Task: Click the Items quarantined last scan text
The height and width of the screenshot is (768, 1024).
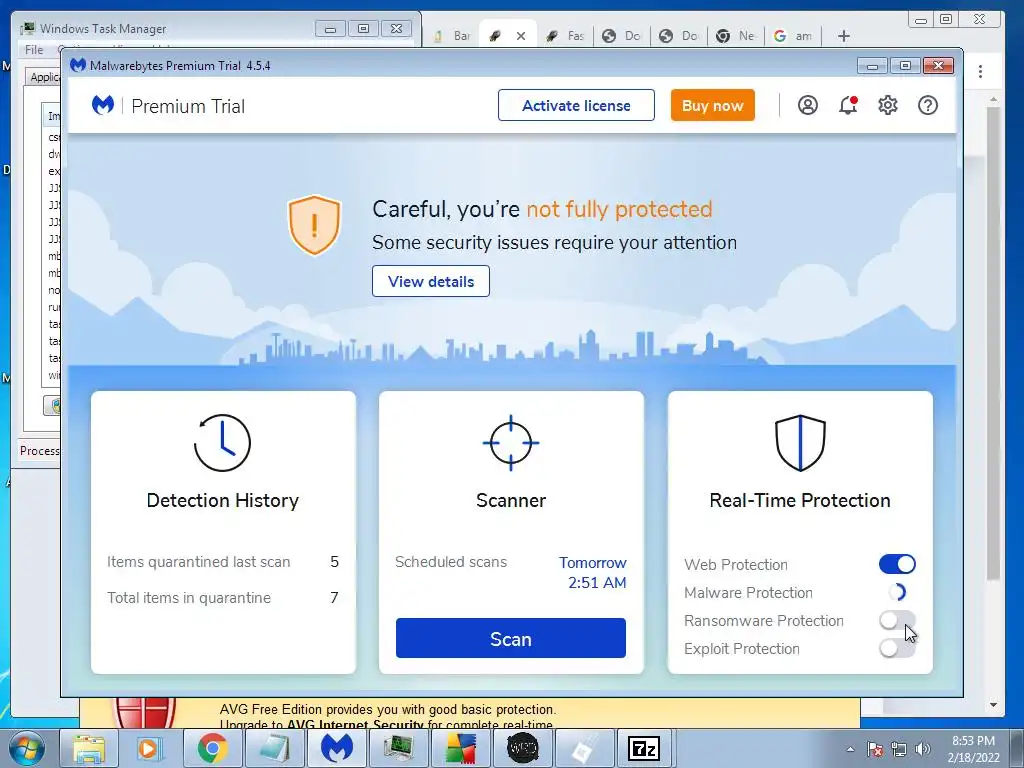Action: click(199, 562)
